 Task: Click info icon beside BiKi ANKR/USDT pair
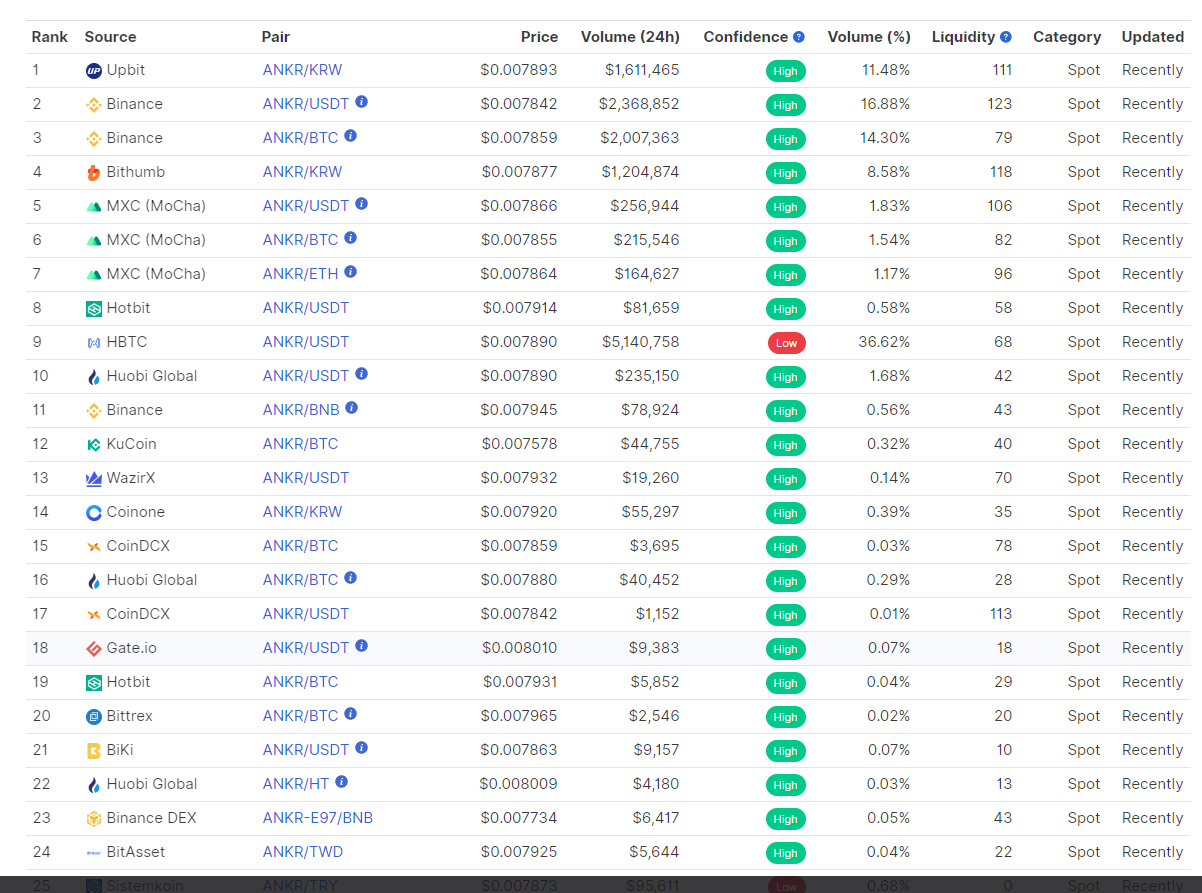coord(362,748)
